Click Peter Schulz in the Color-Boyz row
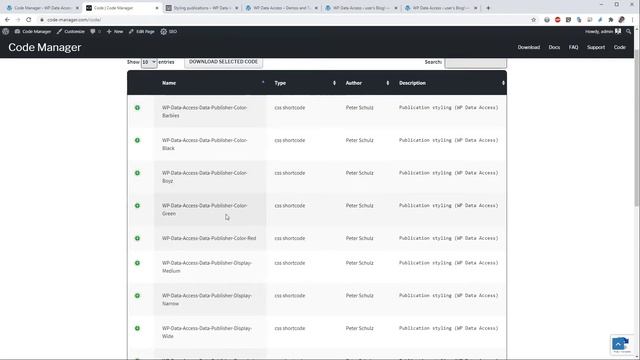The image size is (640, 360). coord(359,173)
